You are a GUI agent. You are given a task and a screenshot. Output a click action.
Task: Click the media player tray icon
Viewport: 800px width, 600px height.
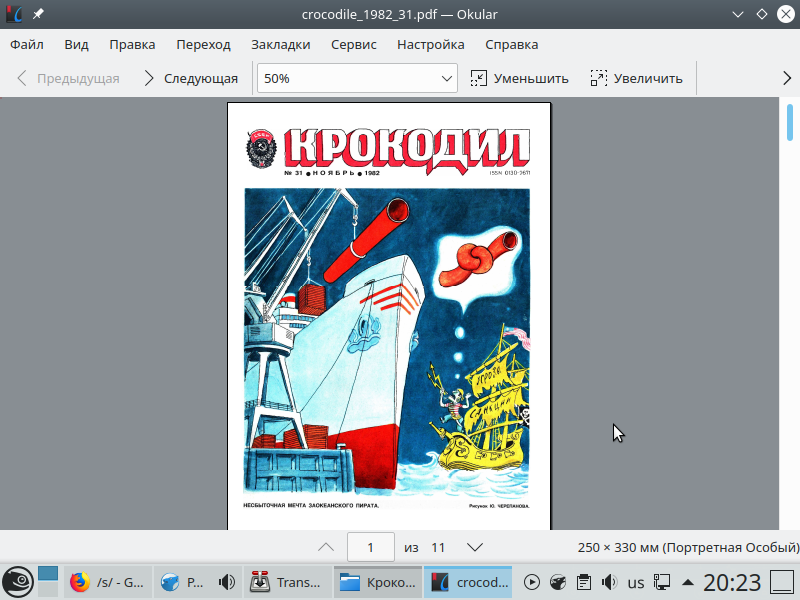[532, 582]
